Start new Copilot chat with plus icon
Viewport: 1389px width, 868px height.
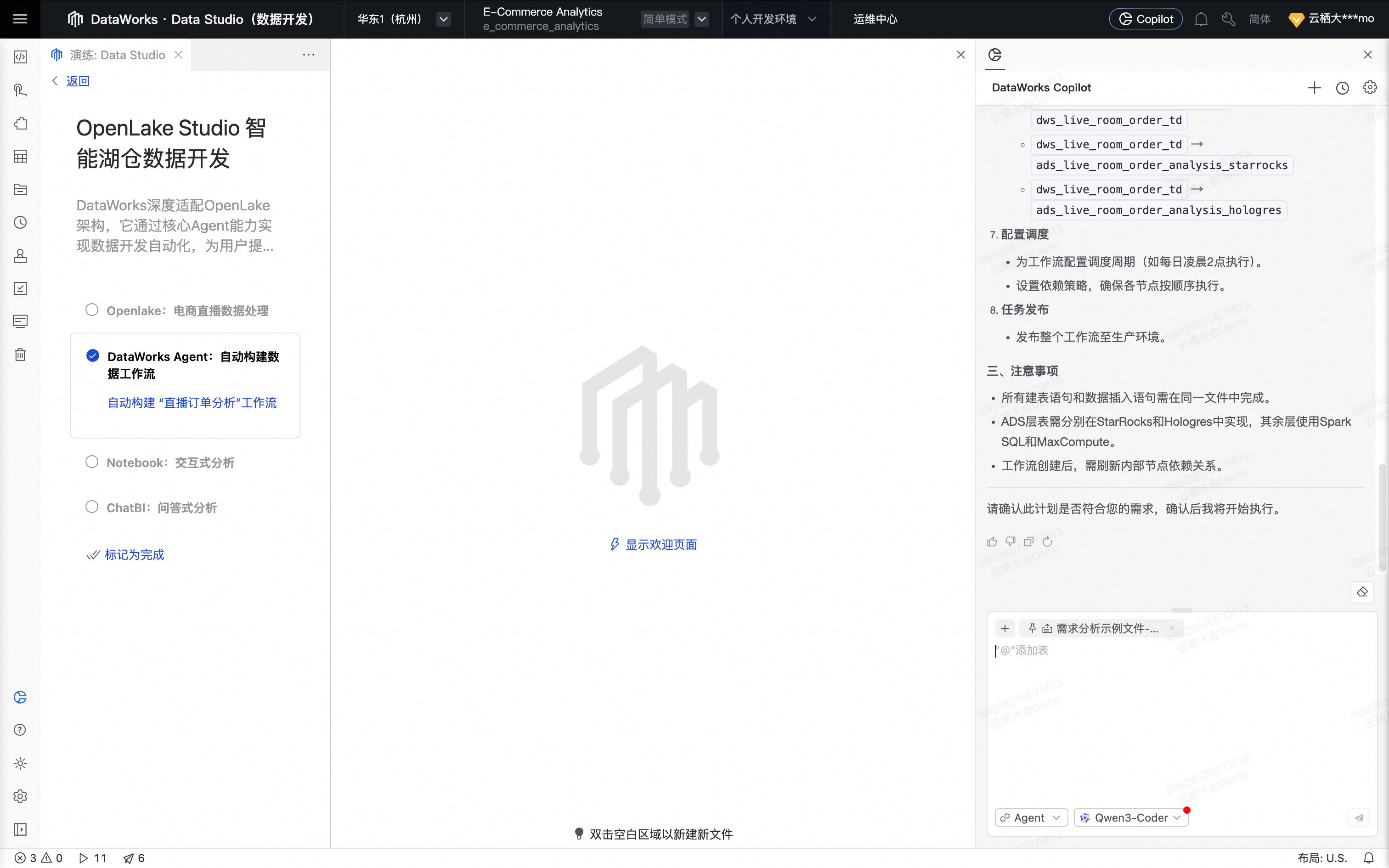point(1314,88)
